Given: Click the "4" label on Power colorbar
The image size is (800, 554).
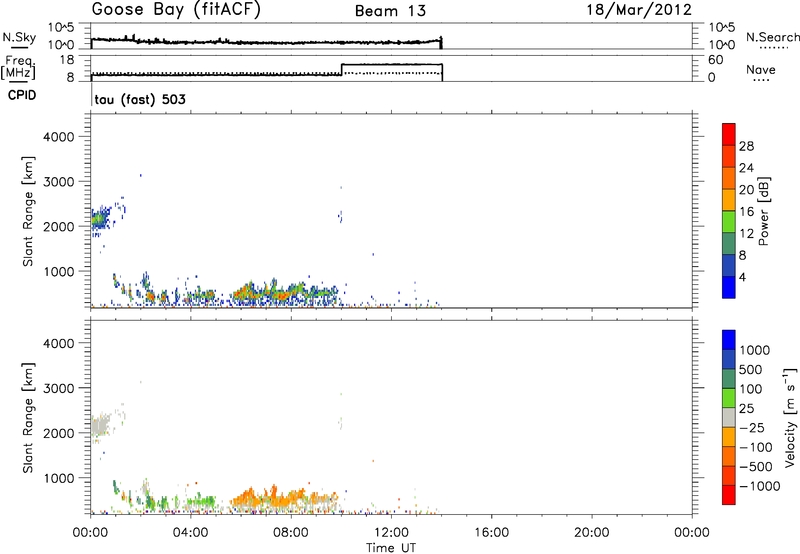Looking at the screenshot, I should (742, 278).
